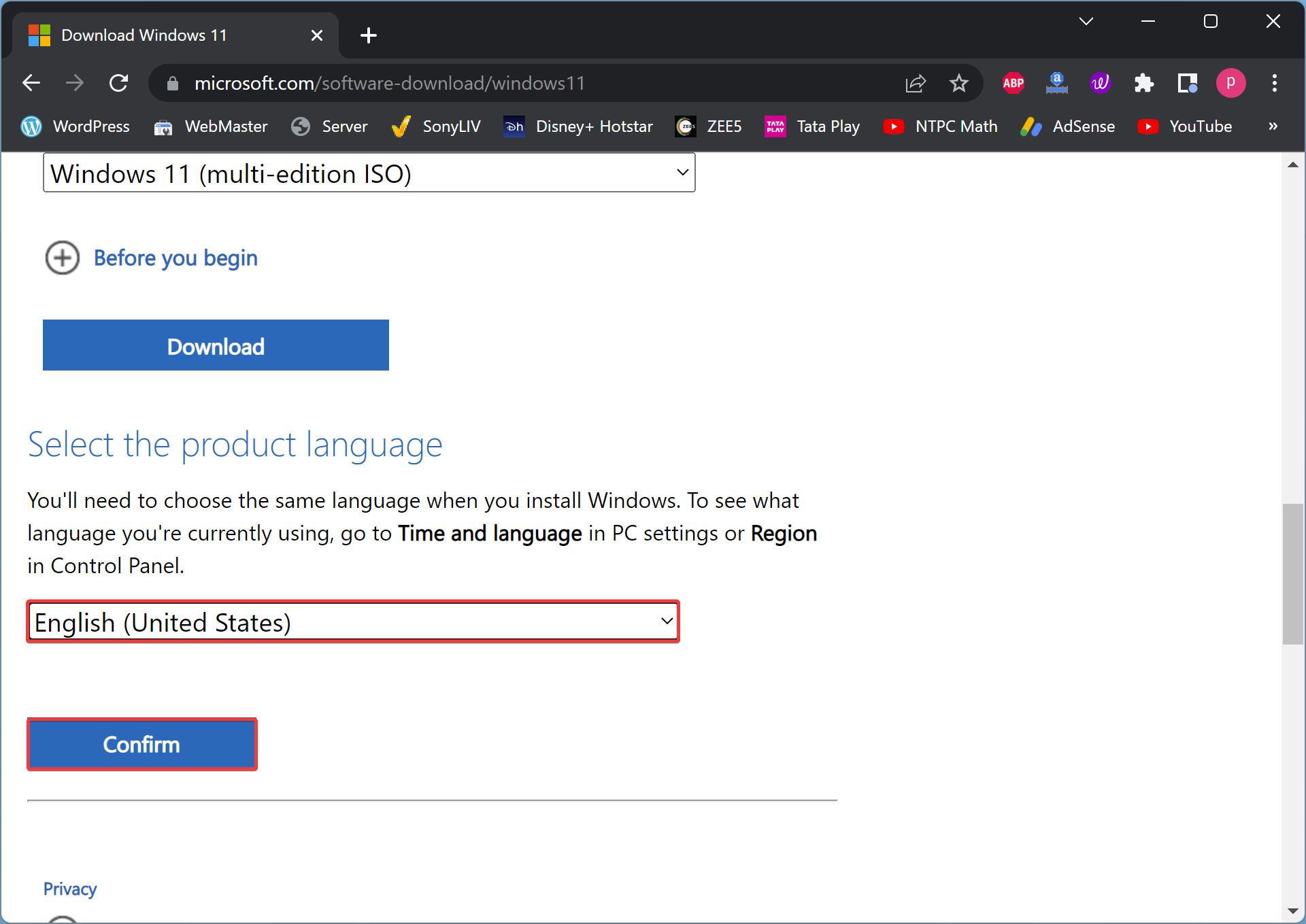1306x924 pixels.
Task: Open the SonyLIV bookmark
Action: 436,126
